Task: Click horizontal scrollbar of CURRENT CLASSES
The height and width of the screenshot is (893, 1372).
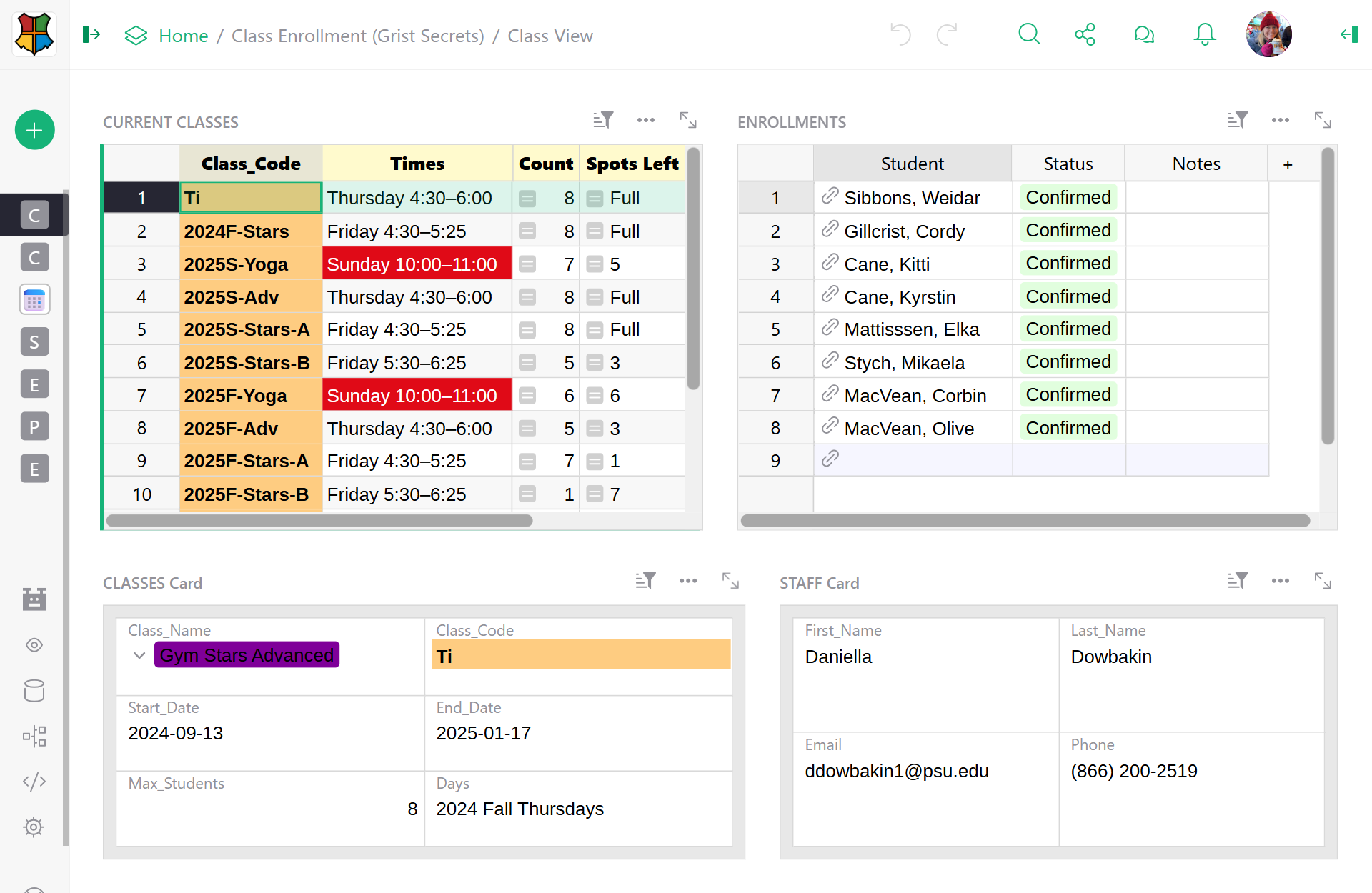Action: click(319, 520)
